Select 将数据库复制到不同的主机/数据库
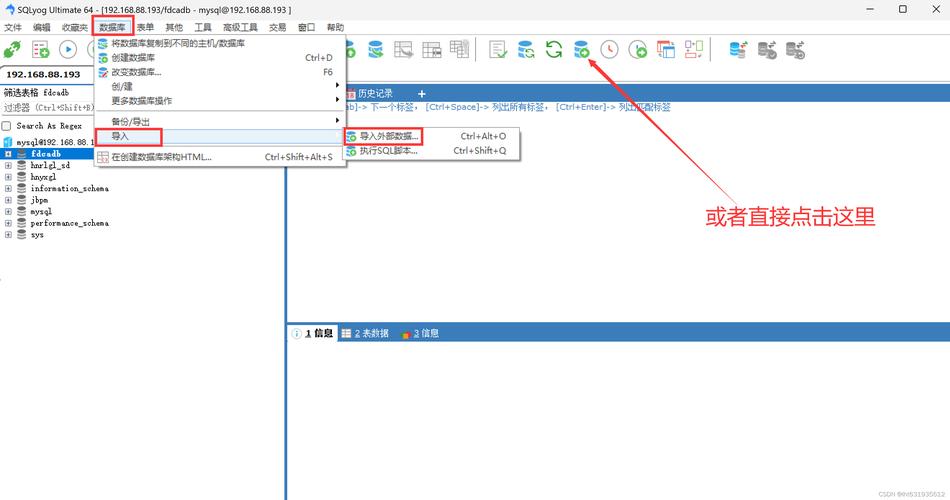Screen dimensions: 950x500 click(x=221, y=43)
